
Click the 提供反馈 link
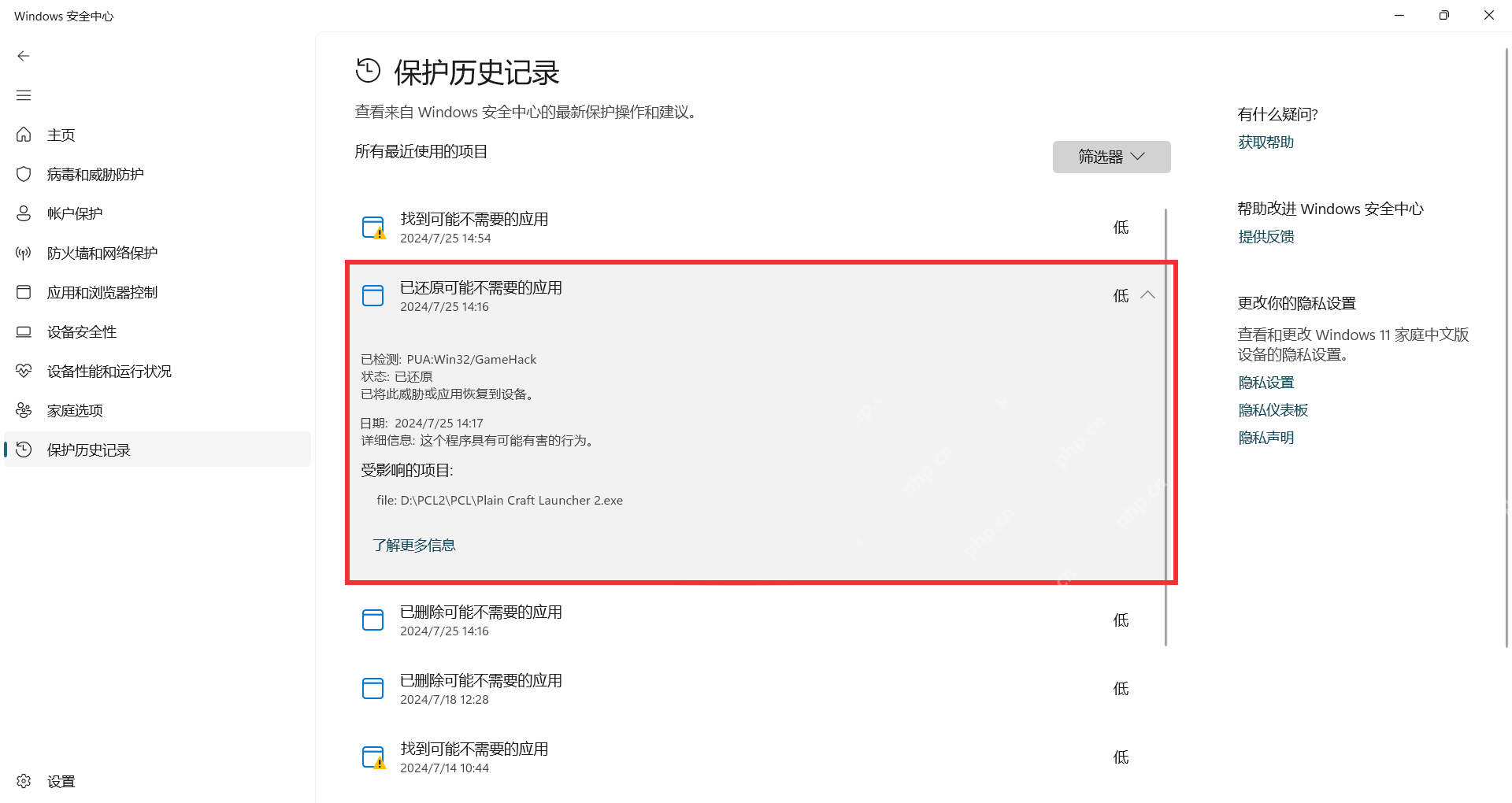(x=1266, y=237)
